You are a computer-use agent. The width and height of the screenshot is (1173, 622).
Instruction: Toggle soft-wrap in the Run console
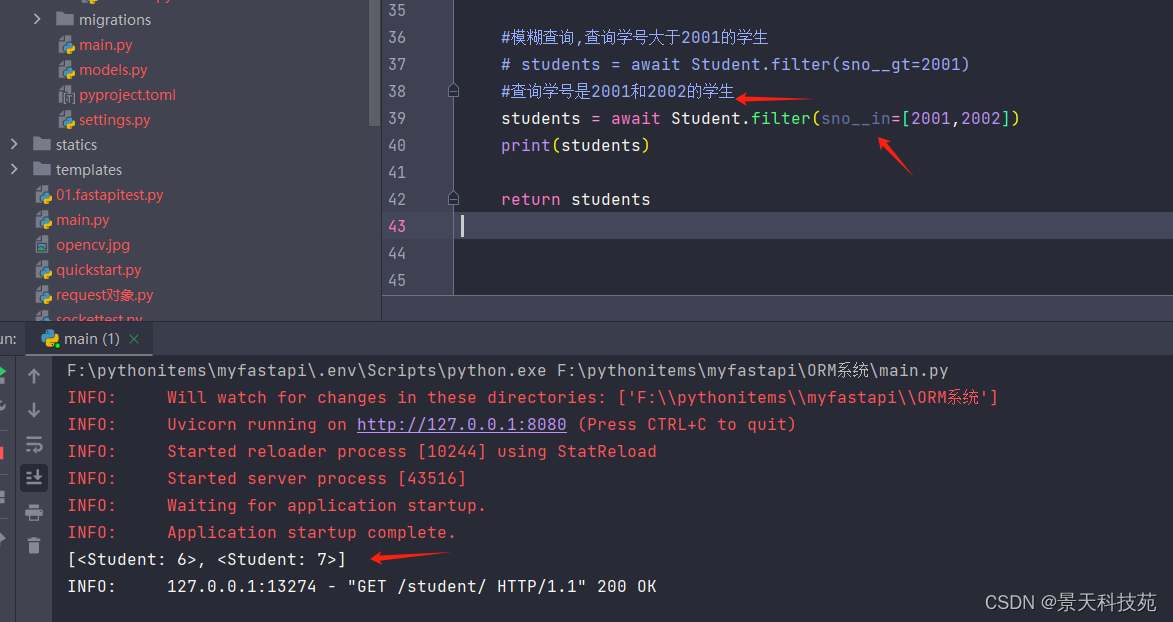[34, 444]
